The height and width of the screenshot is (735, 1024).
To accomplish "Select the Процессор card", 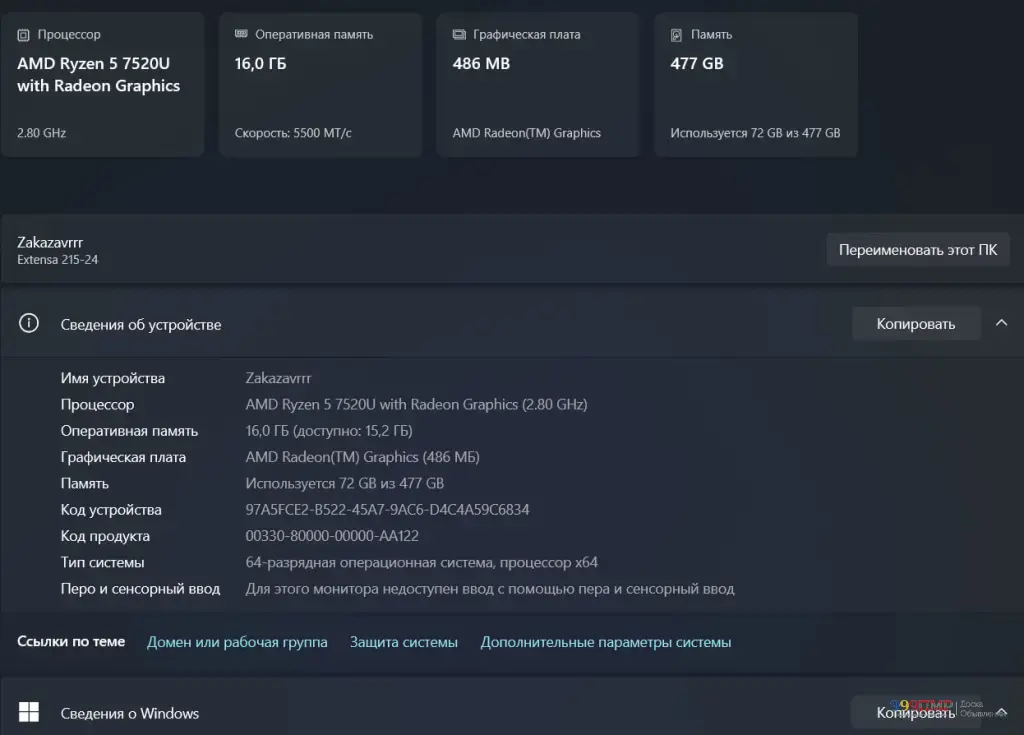I will click(x=103, y=84).
